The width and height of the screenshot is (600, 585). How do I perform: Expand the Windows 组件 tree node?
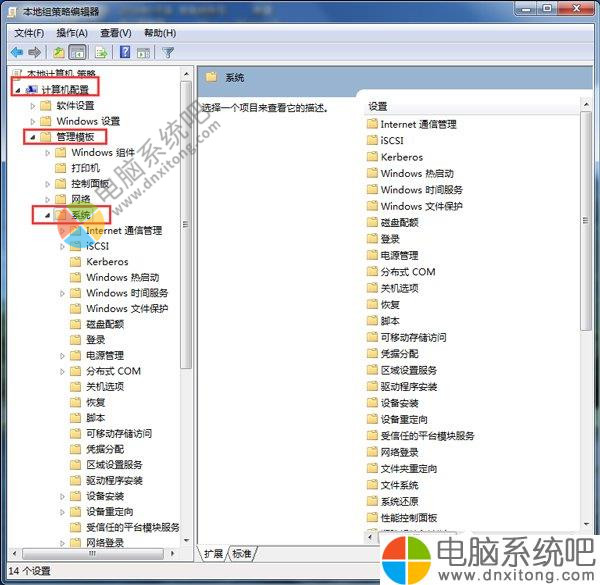[48, 153]
